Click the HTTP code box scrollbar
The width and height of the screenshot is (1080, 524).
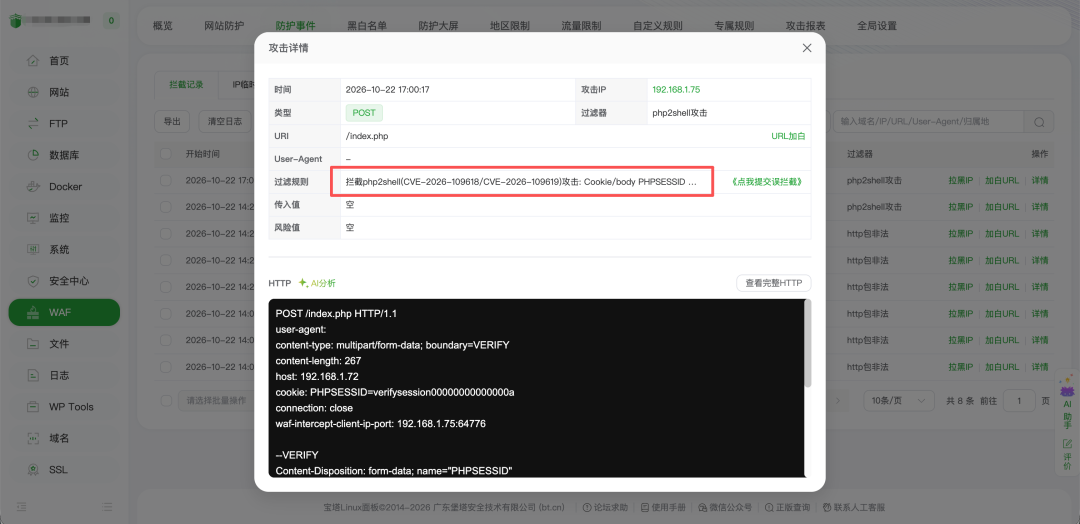tap(809, 344)
